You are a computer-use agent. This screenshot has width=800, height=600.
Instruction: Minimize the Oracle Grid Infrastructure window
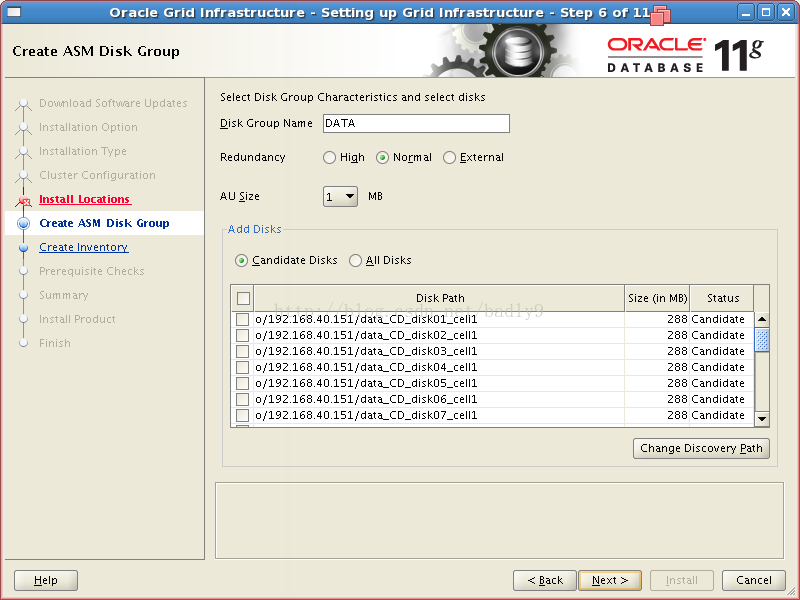point(746,12)
